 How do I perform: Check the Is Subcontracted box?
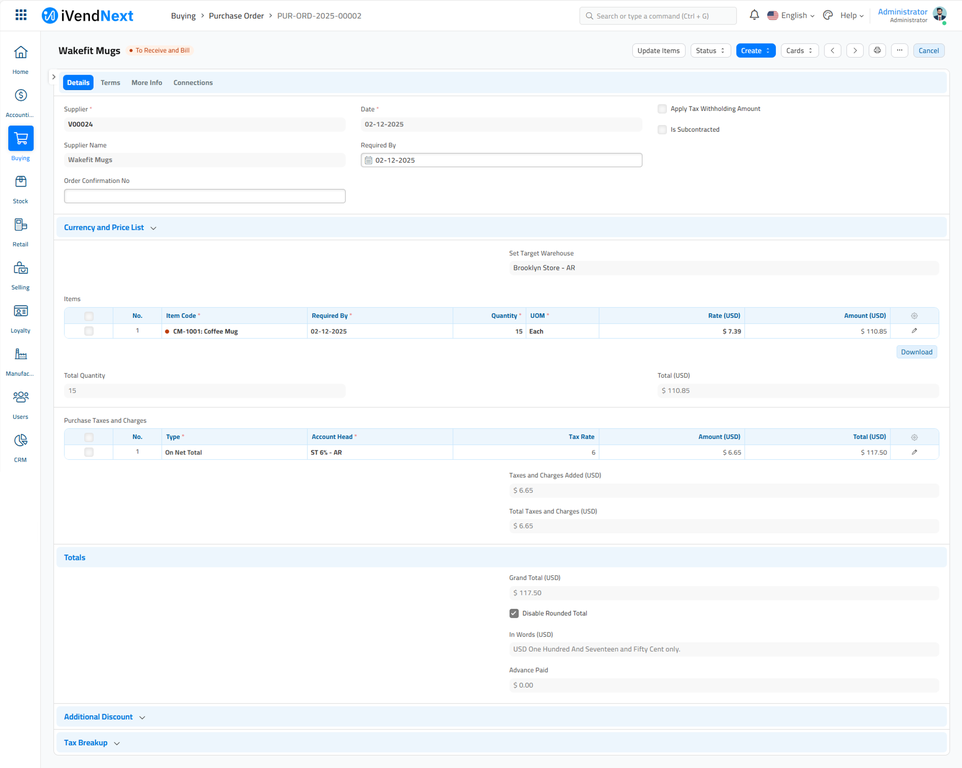tap(662, 130)
